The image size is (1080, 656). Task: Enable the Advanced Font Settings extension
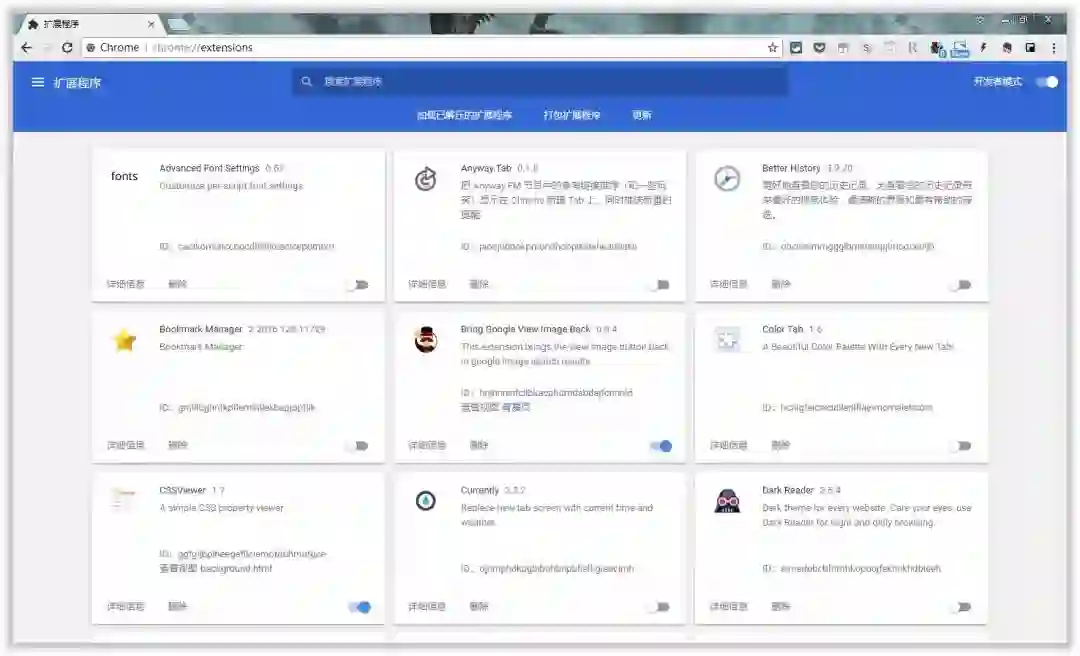click(358, 285)
